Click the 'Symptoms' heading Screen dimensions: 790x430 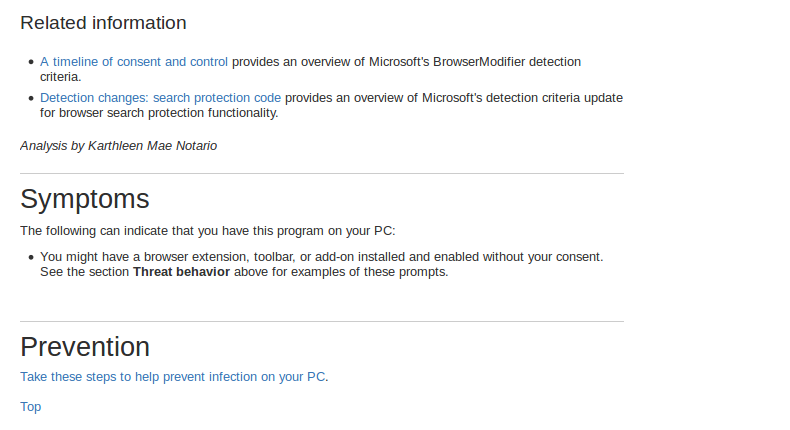[x=85, y=199]
